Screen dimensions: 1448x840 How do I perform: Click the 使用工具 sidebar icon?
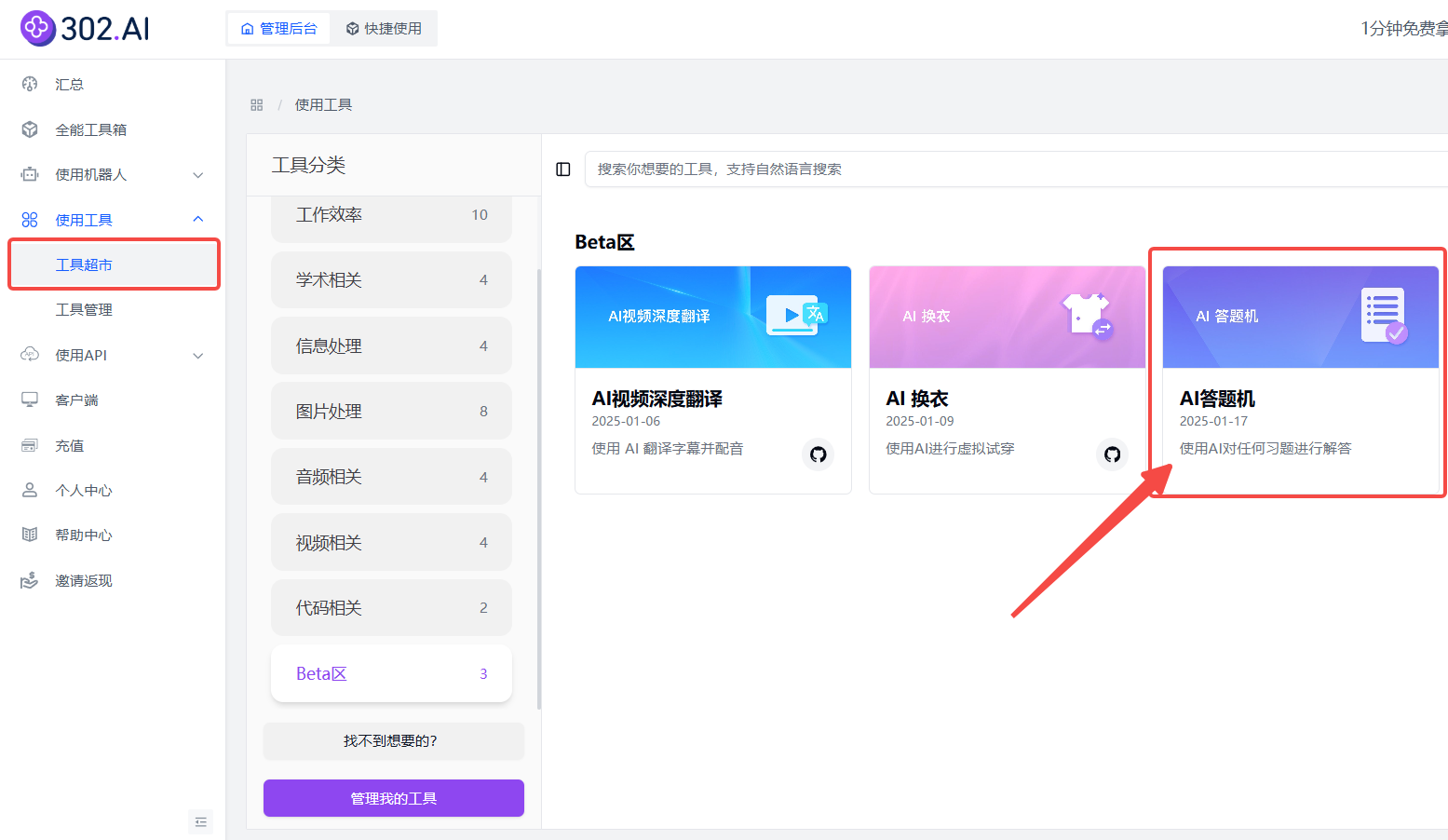30,220
